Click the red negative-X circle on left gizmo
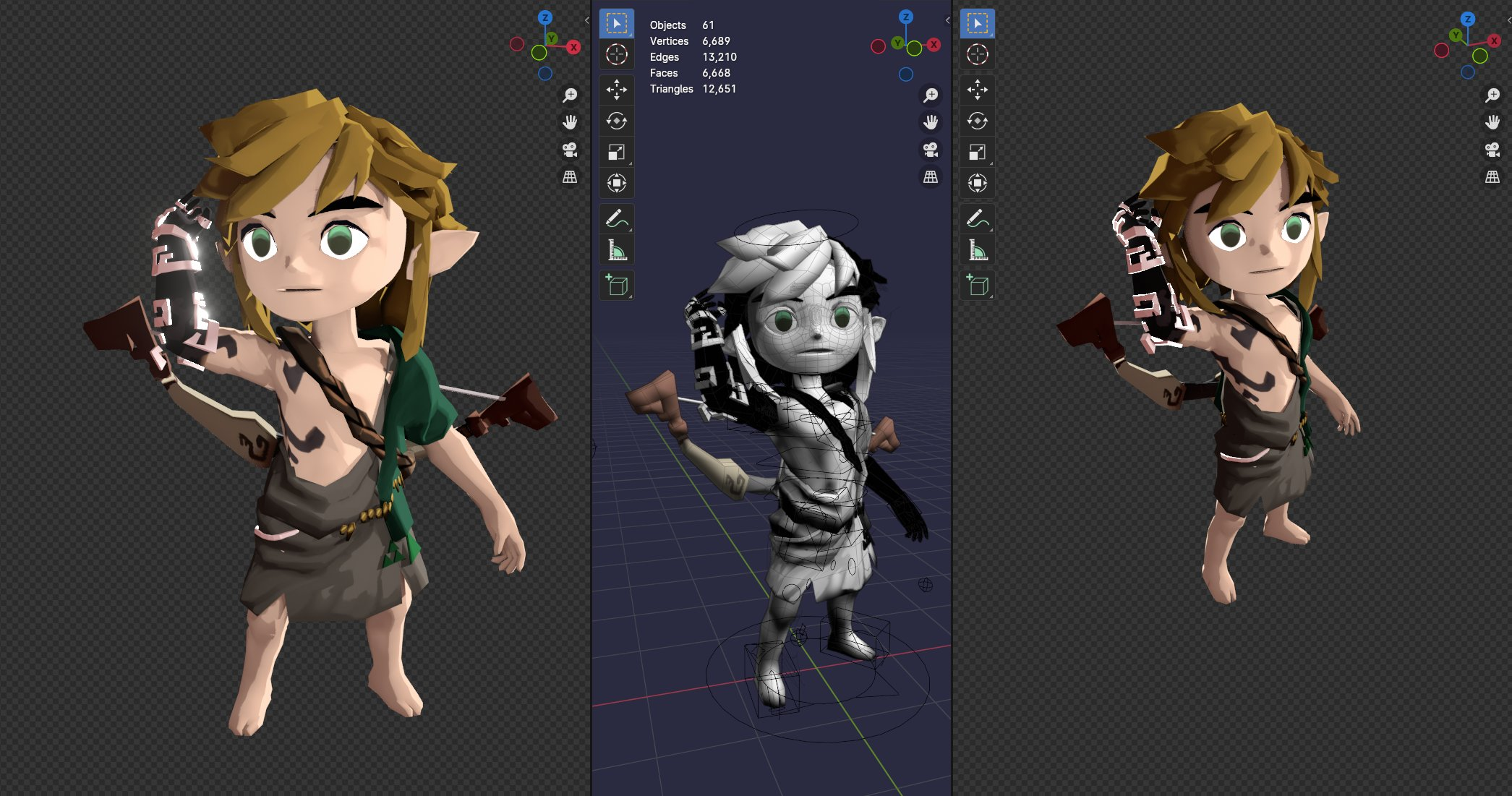1512x796 pixels. tap(516, 44)
